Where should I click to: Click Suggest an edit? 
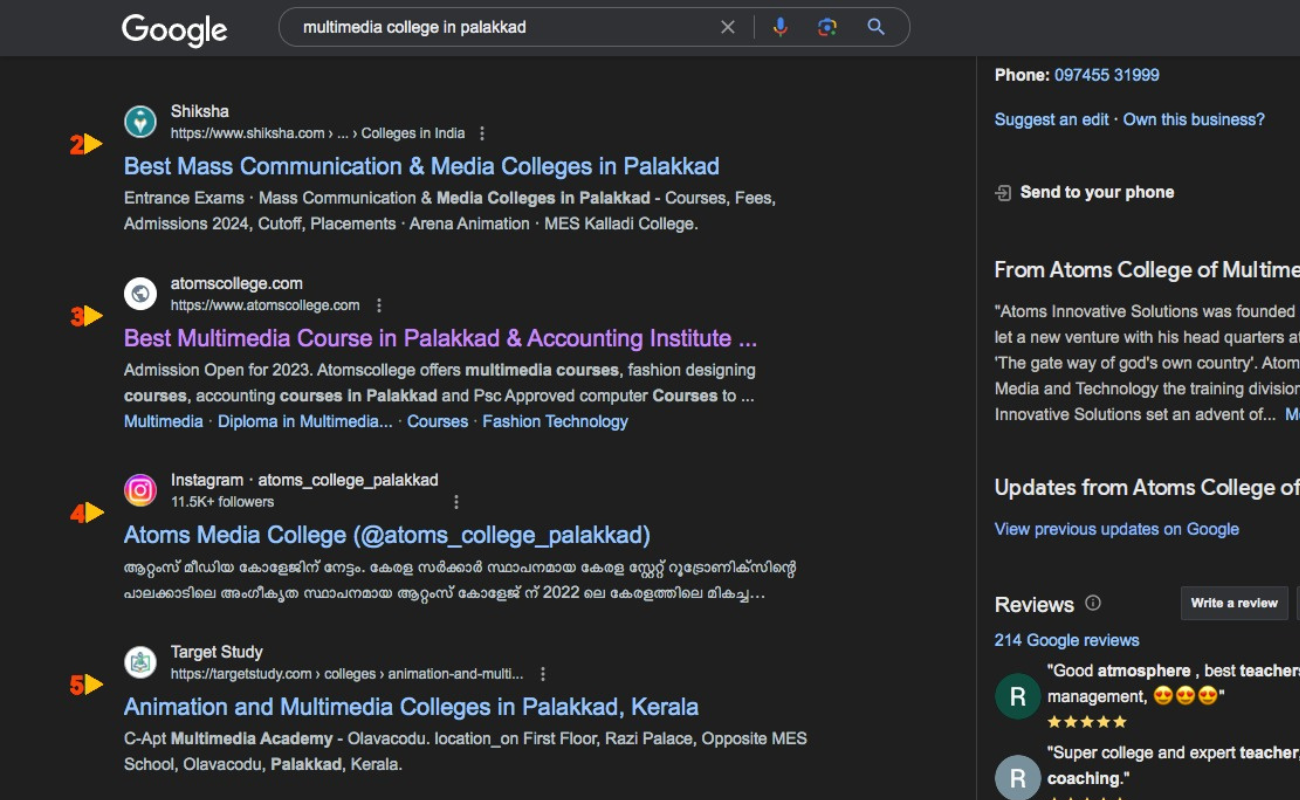[1052, 119]
